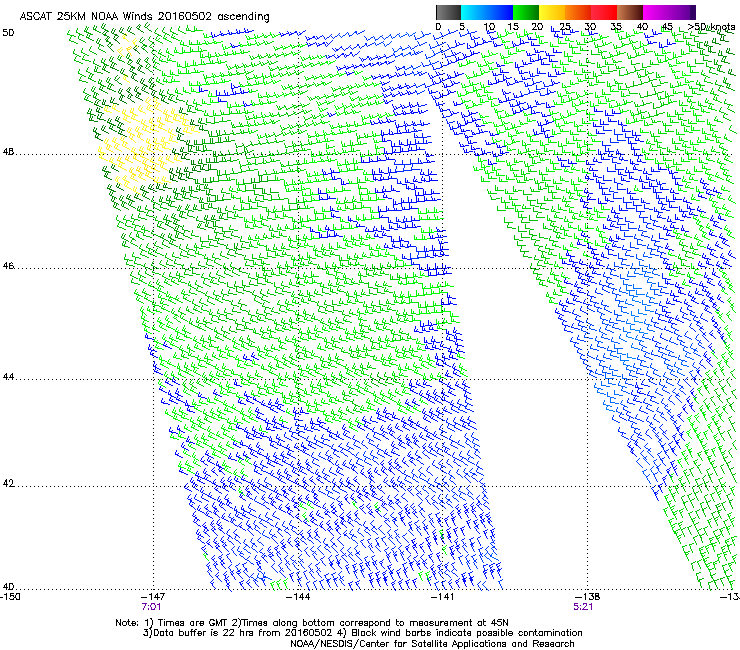Click the longitude label '-141'
Viewport: 740px width, 650px height.
click(443, 597)
